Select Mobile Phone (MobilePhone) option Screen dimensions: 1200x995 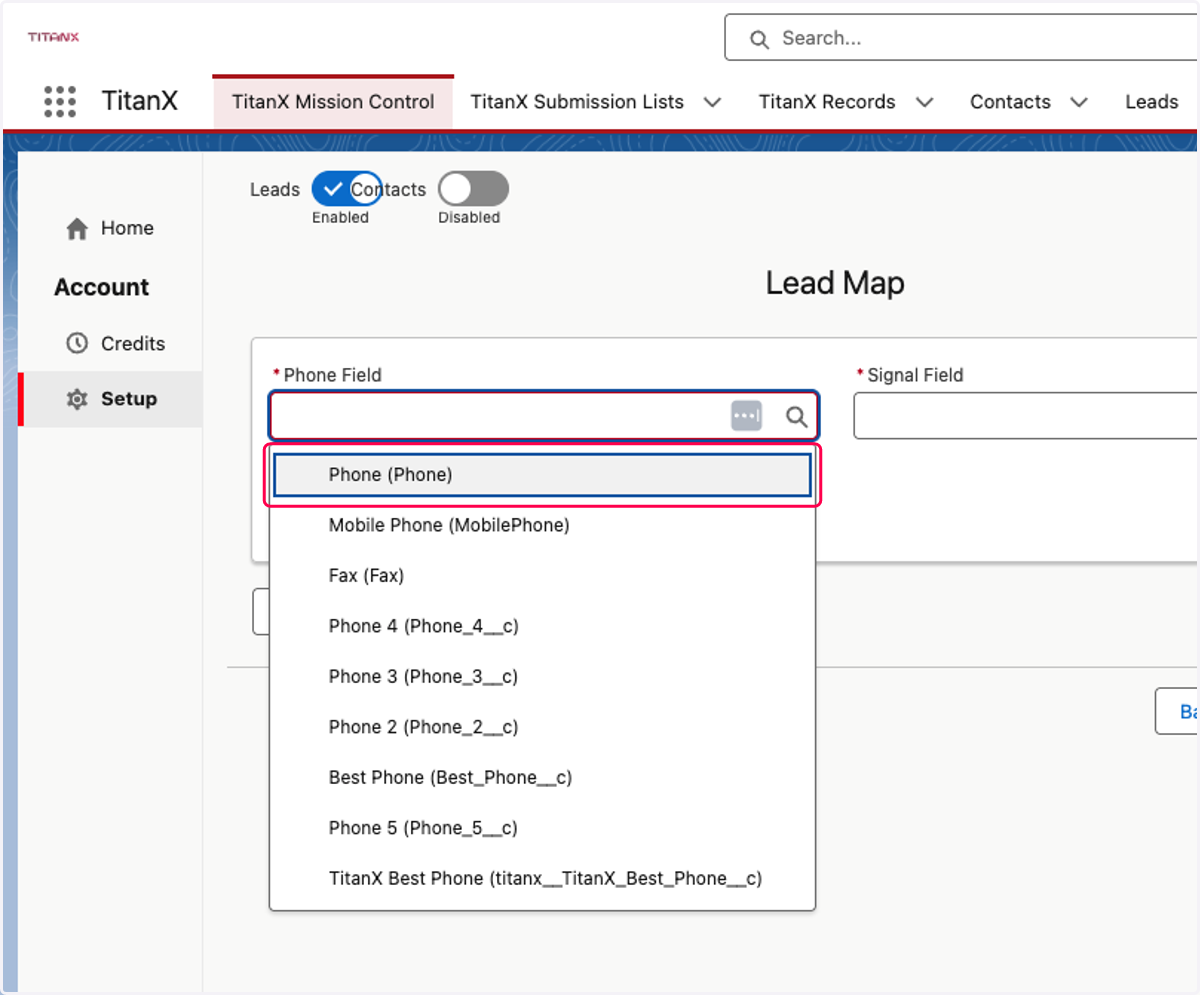[x=542, y=525]
